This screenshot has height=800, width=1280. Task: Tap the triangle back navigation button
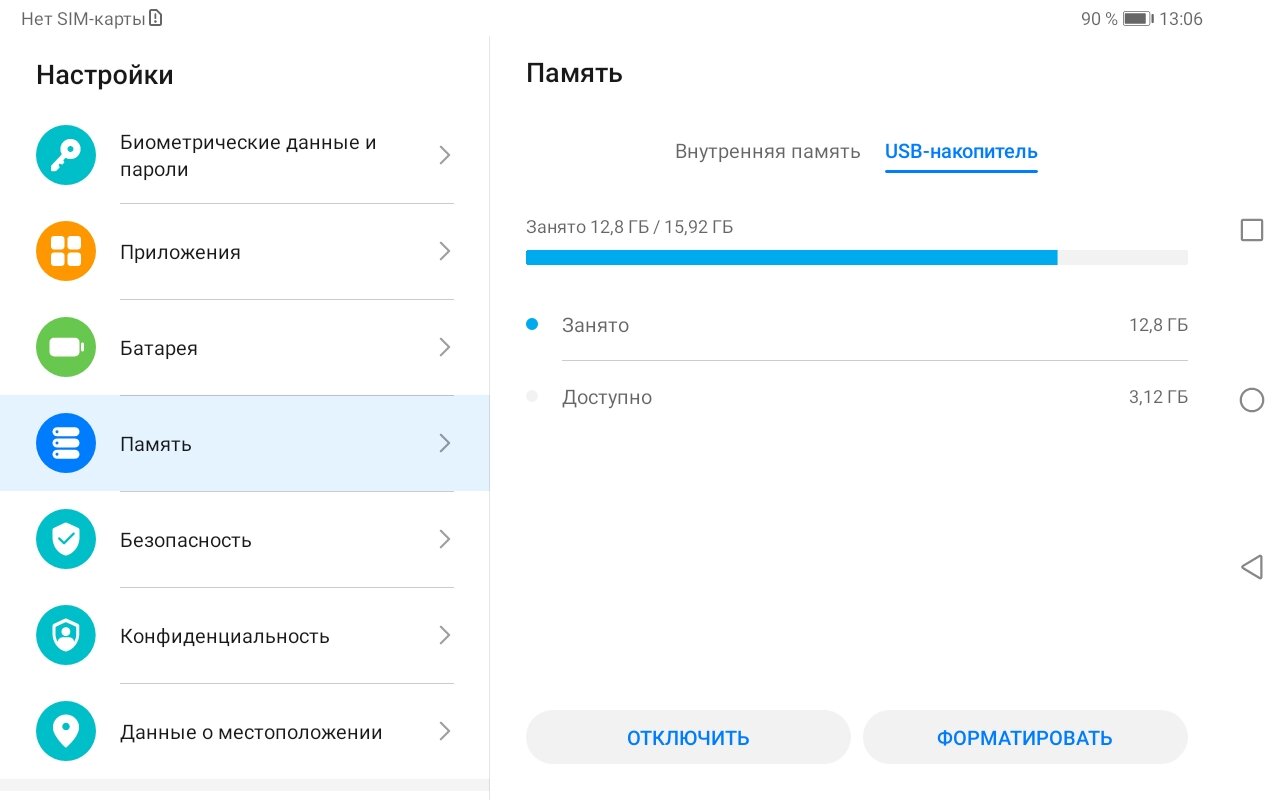click(1251, 568)
